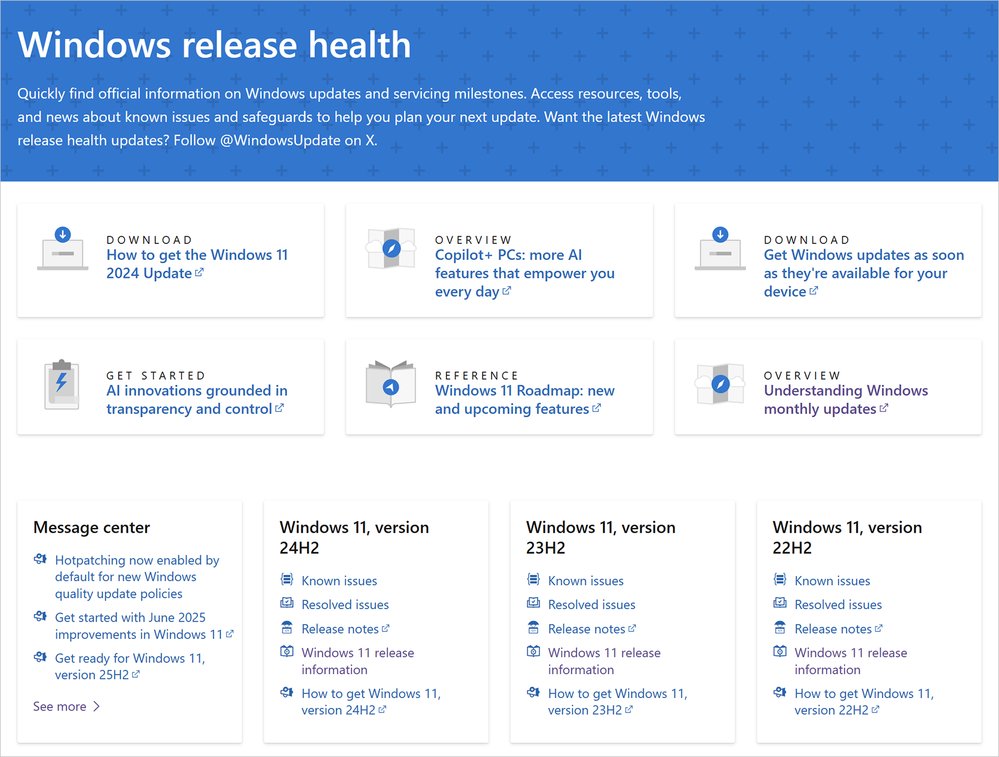Expand See more in Message center

[66, 706]
